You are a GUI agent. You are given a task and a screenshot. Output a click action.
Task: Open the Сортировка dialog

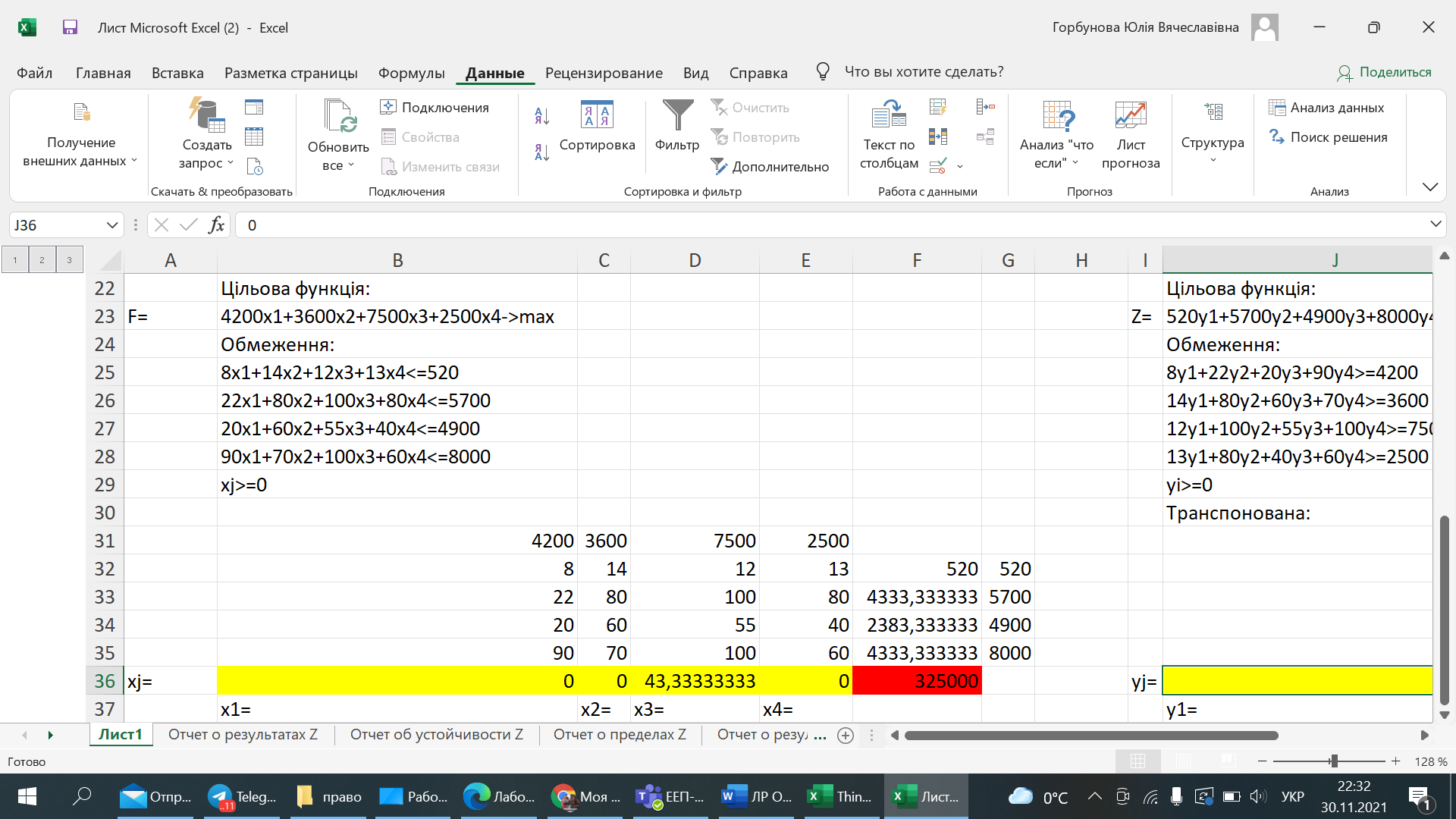[597, 126]
